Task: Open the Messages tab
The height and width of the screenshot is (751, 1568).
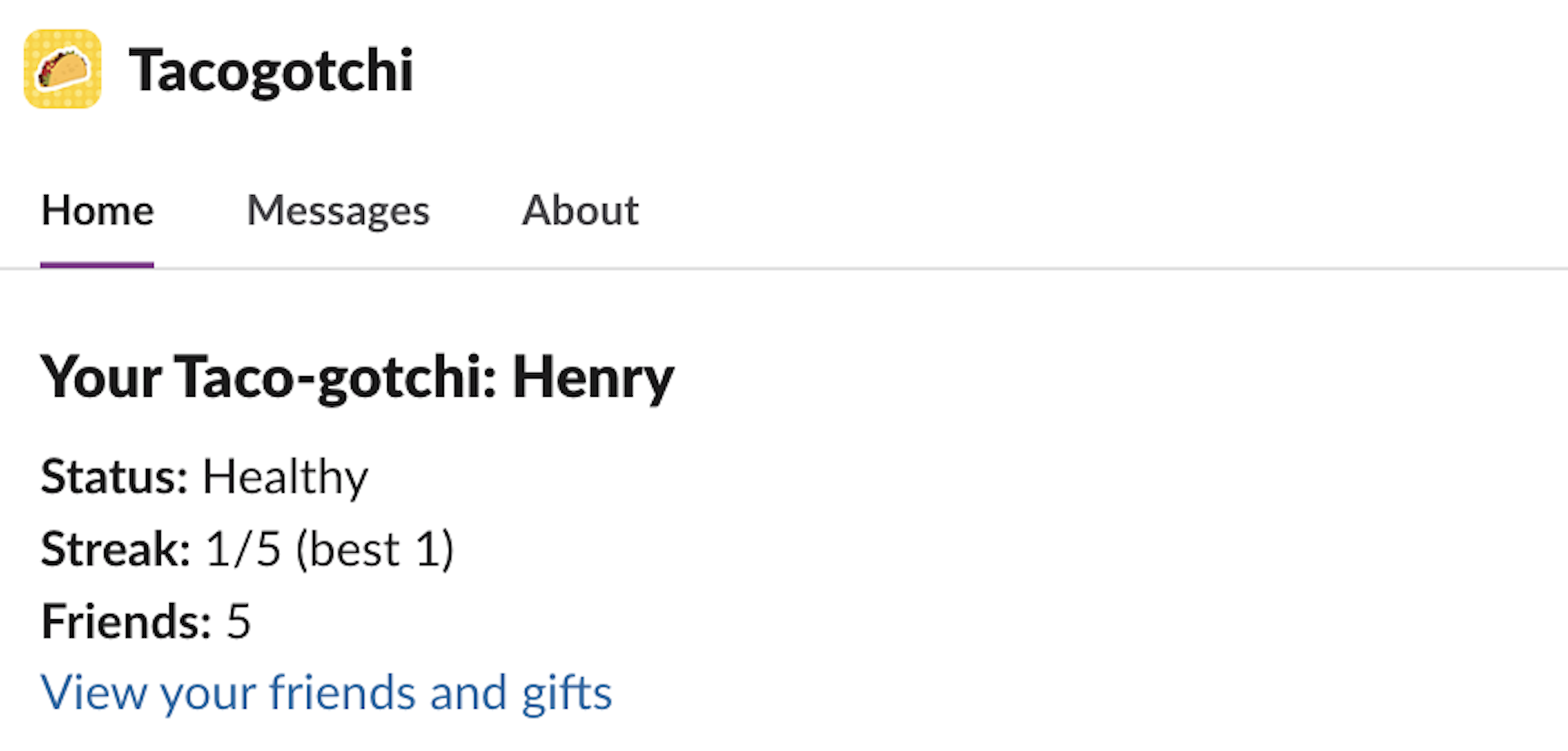Action: [338, 210]
